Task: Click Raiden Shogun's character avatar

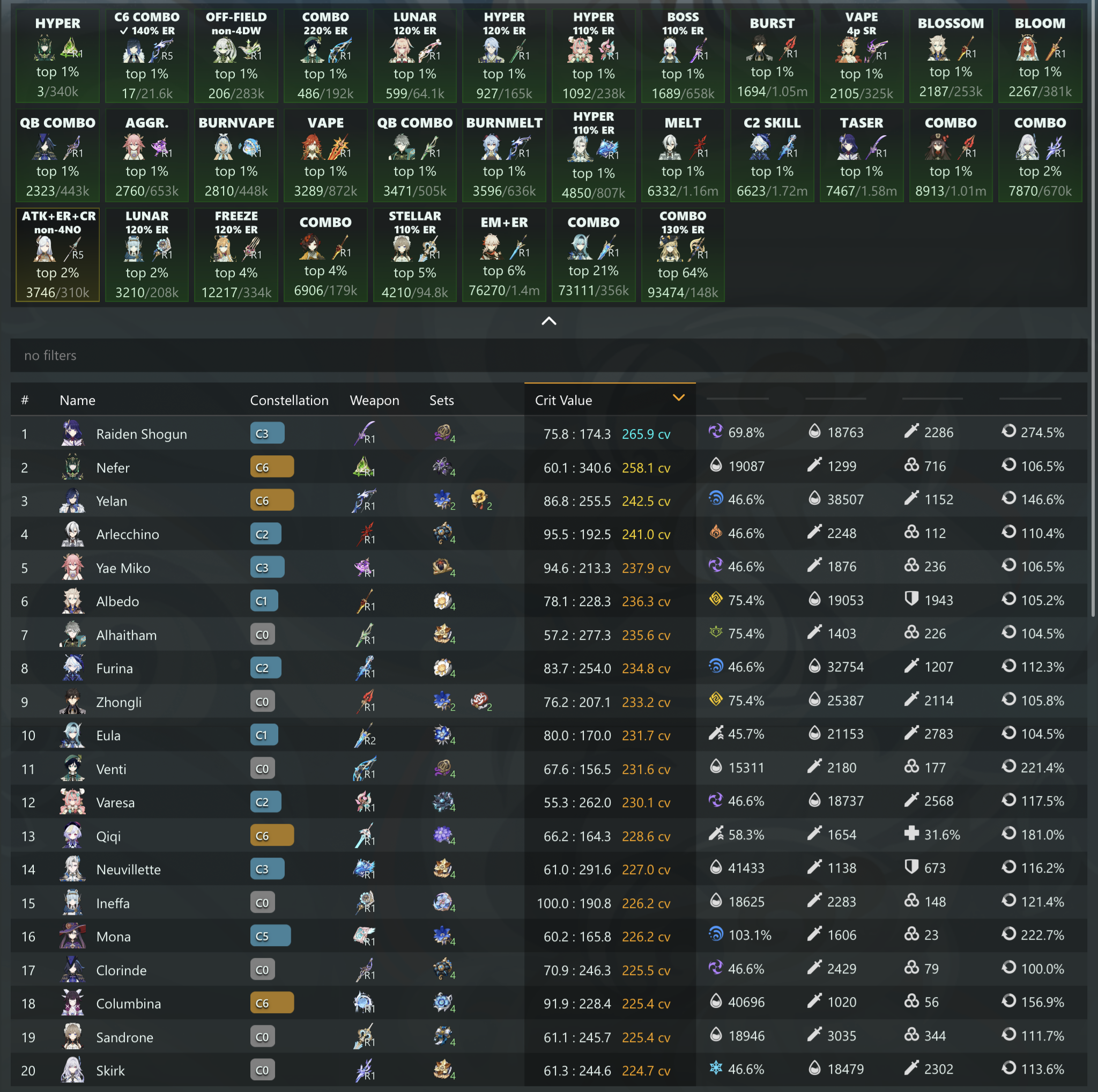Action: pos(73,433)
